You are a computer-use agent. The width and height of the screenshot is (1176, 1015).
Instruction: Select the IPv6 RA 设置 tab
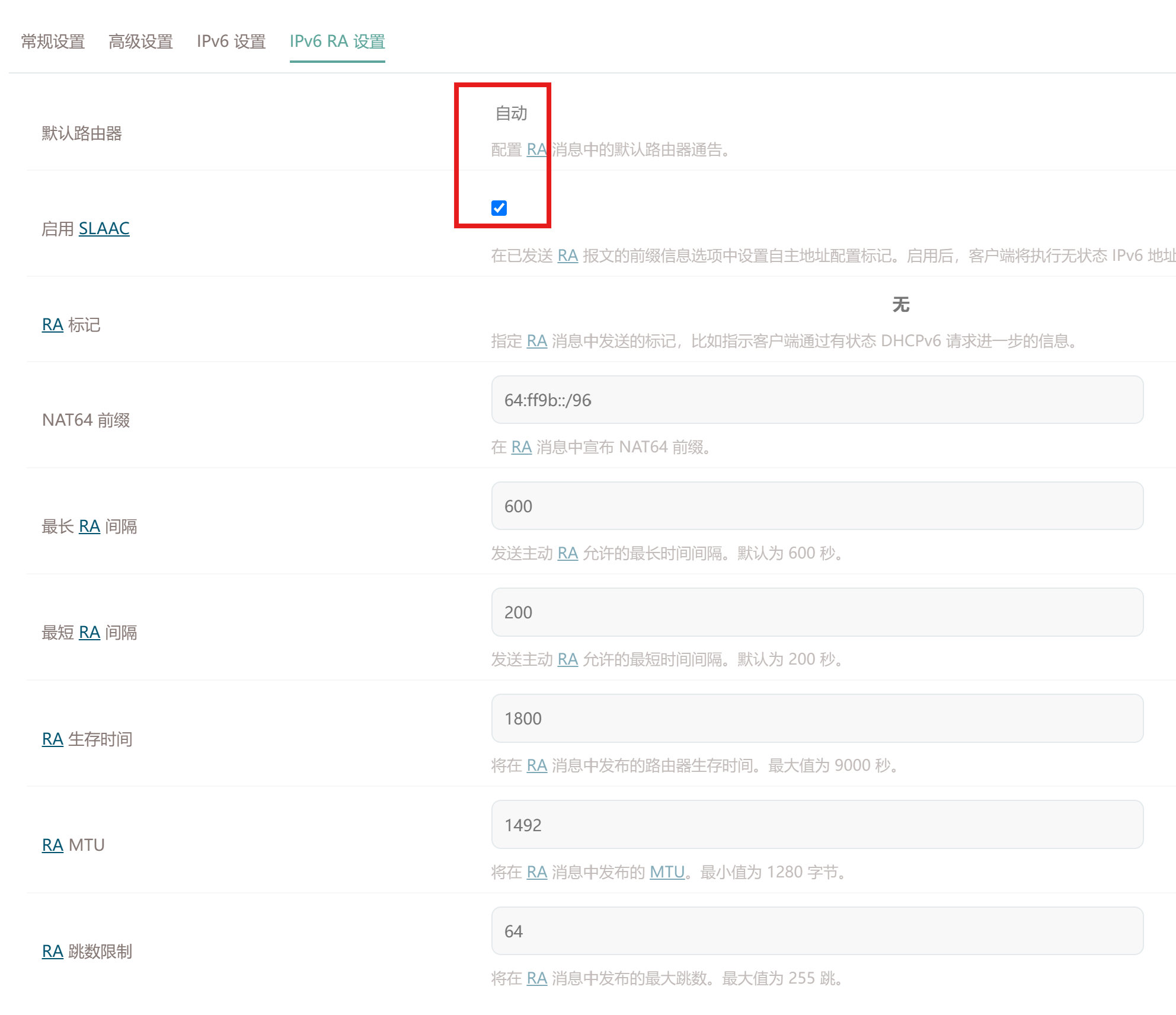(x=337, y=42)
